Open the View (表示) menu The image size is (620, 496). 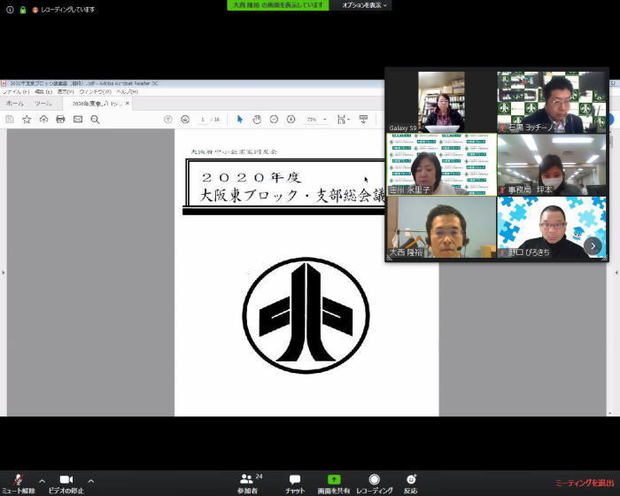[66, 92]
